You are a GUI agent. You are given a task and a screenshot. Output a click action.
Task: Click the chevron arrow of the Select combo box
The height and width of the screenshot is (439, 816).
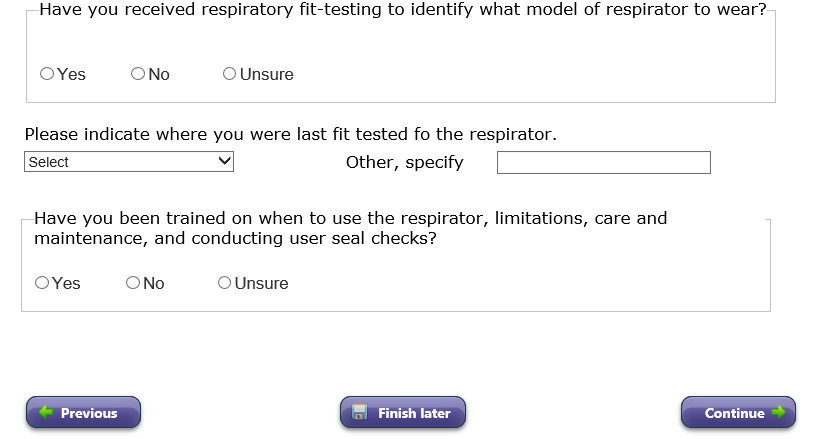pyautogui.click(x=223, y=162)
